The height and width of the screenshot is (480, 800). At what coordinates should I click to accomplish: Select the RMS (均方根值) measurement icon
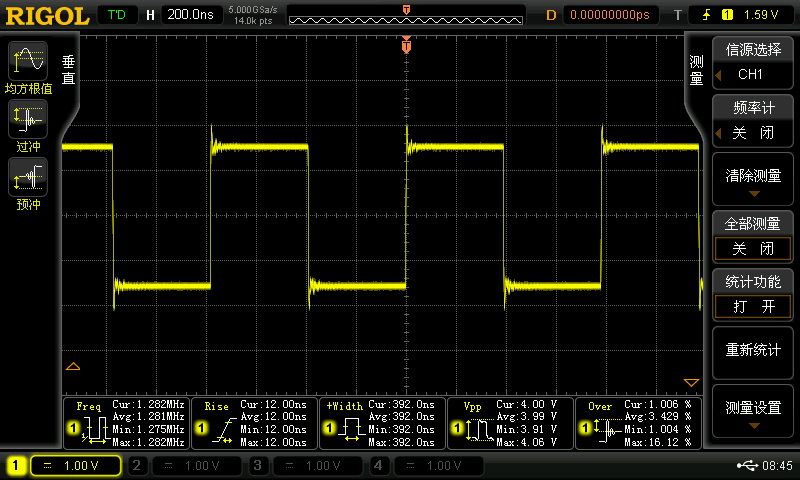pos(28,62)
